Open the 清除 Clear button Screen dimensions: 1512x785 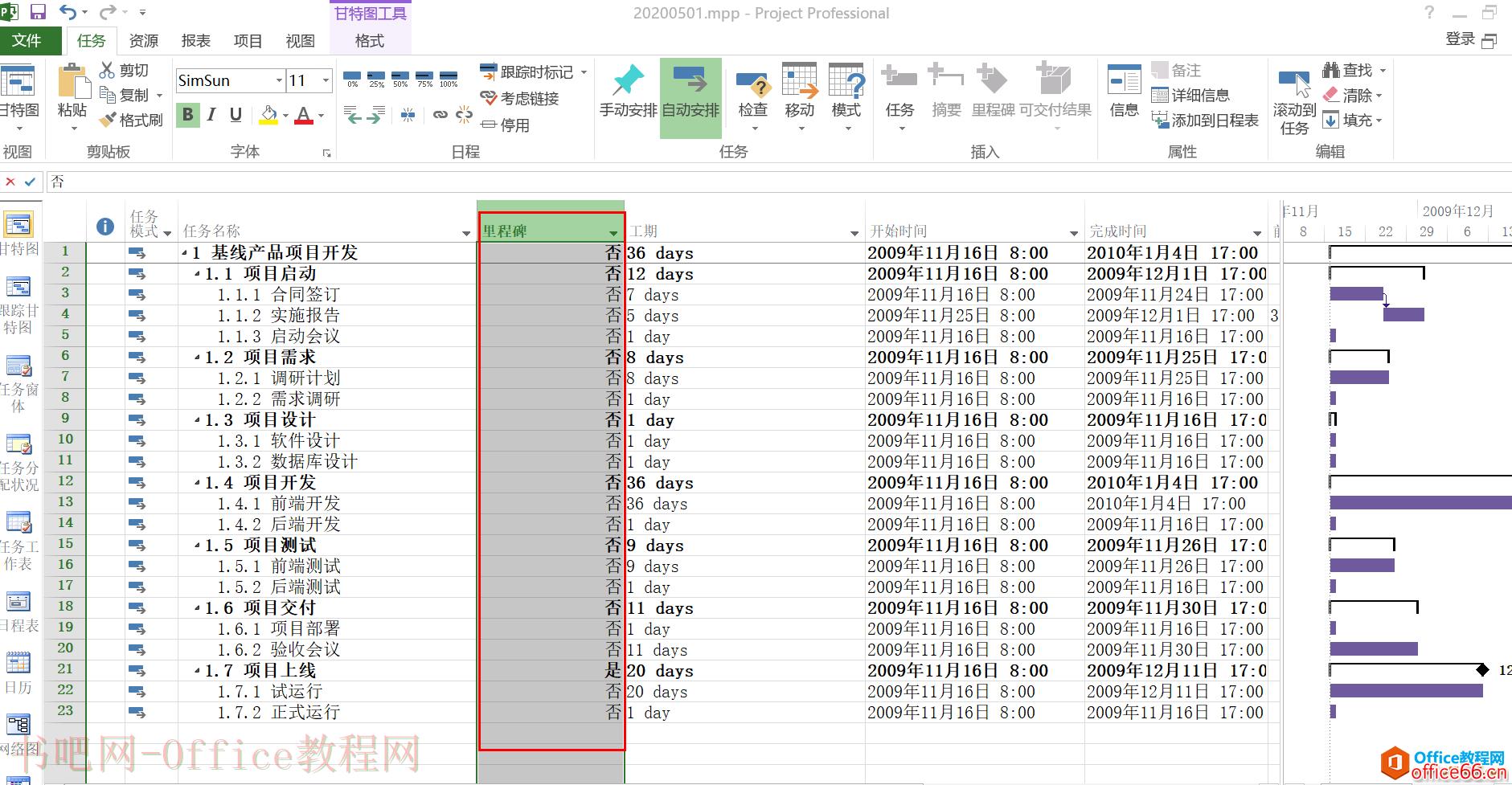click(1354, 96)
